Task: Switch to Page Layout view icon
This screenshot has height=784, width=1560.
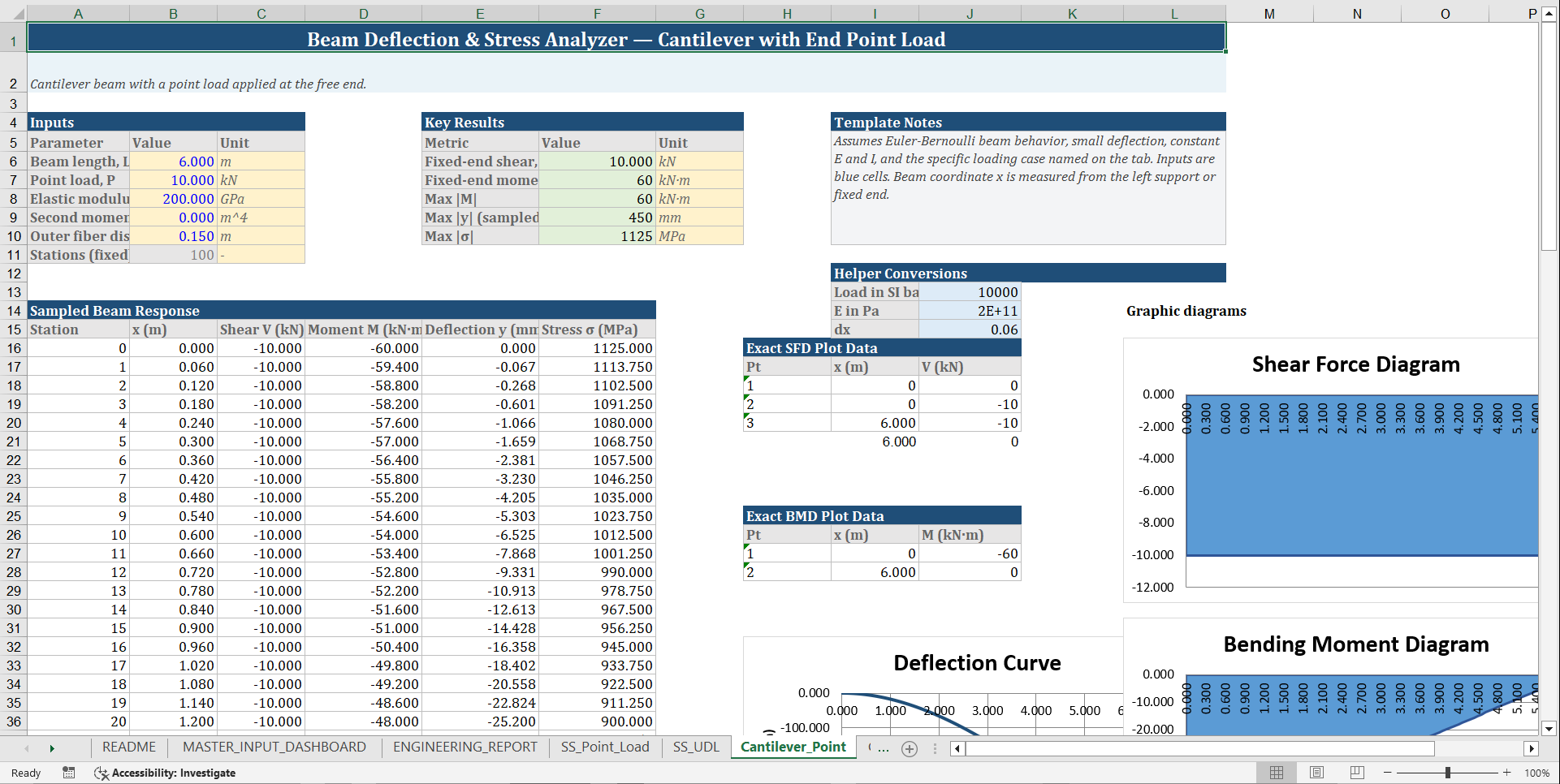Action: pyautogui.click(x=1316, y=772)
